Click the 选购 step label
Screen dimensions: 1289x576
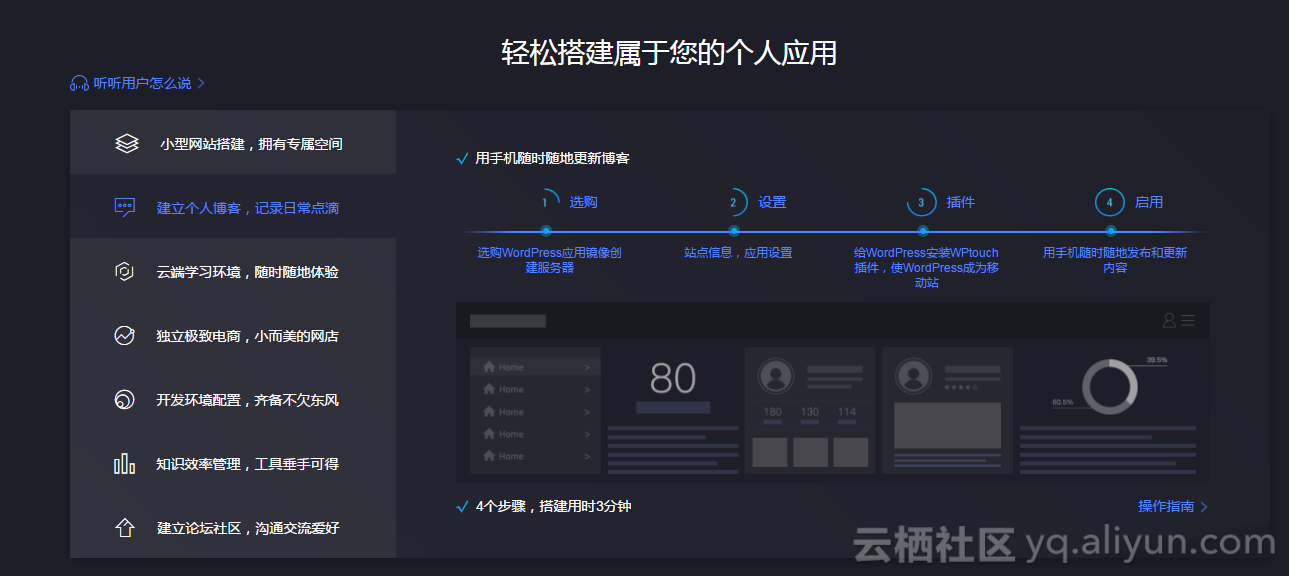coord(583,202)
